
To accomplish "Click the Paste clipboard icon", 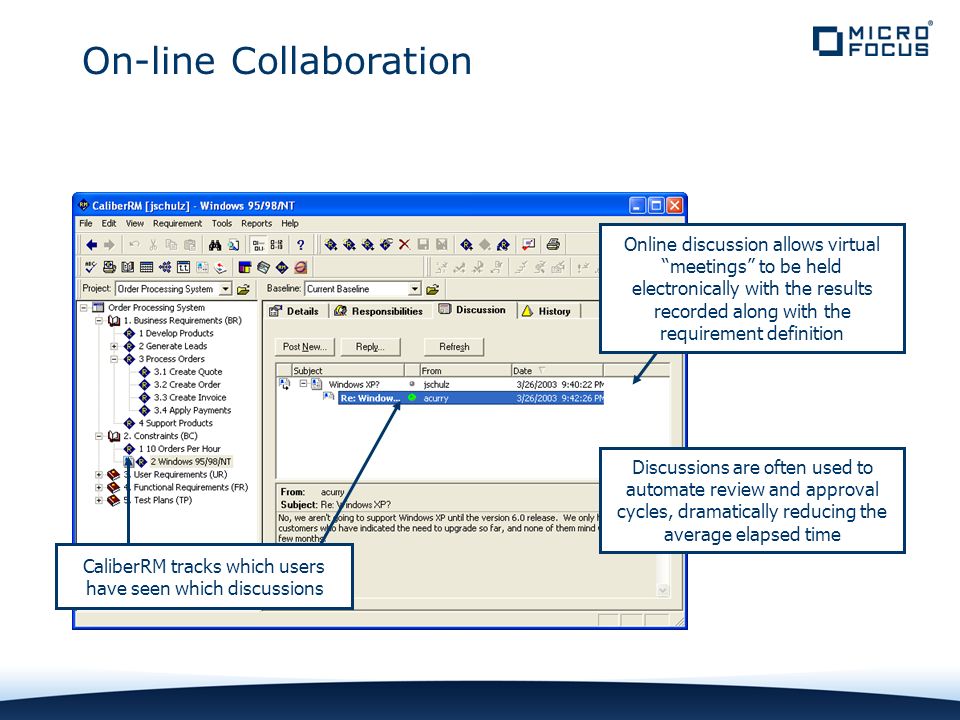I will [x=190, y=245].
